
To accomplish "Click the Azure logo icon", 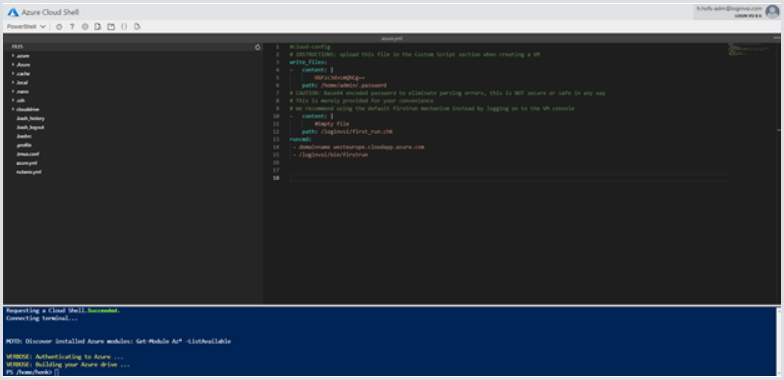I will 13,12.
